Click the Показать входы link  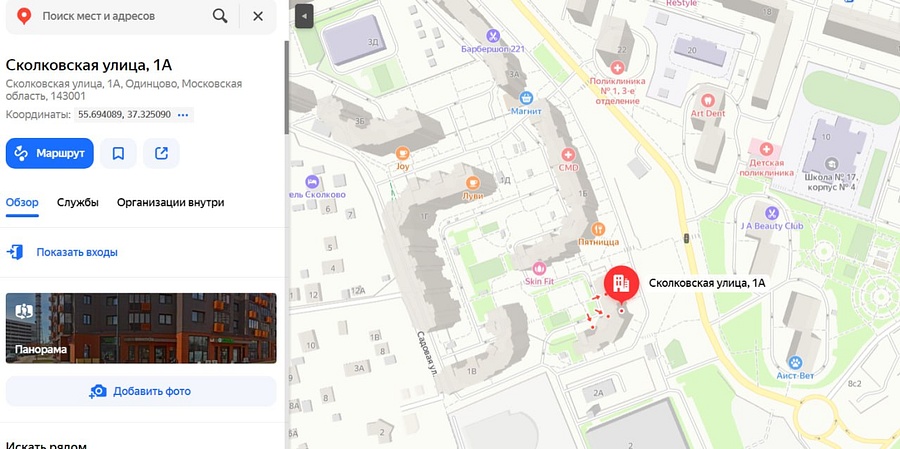click(77, 252)
